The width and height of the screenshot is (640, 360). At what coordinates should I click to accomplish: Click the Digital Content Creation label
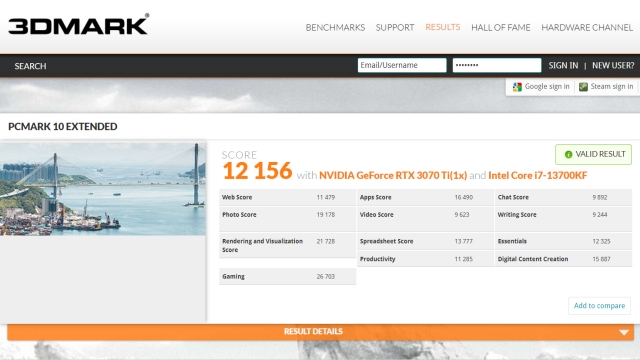coord(533,259)
